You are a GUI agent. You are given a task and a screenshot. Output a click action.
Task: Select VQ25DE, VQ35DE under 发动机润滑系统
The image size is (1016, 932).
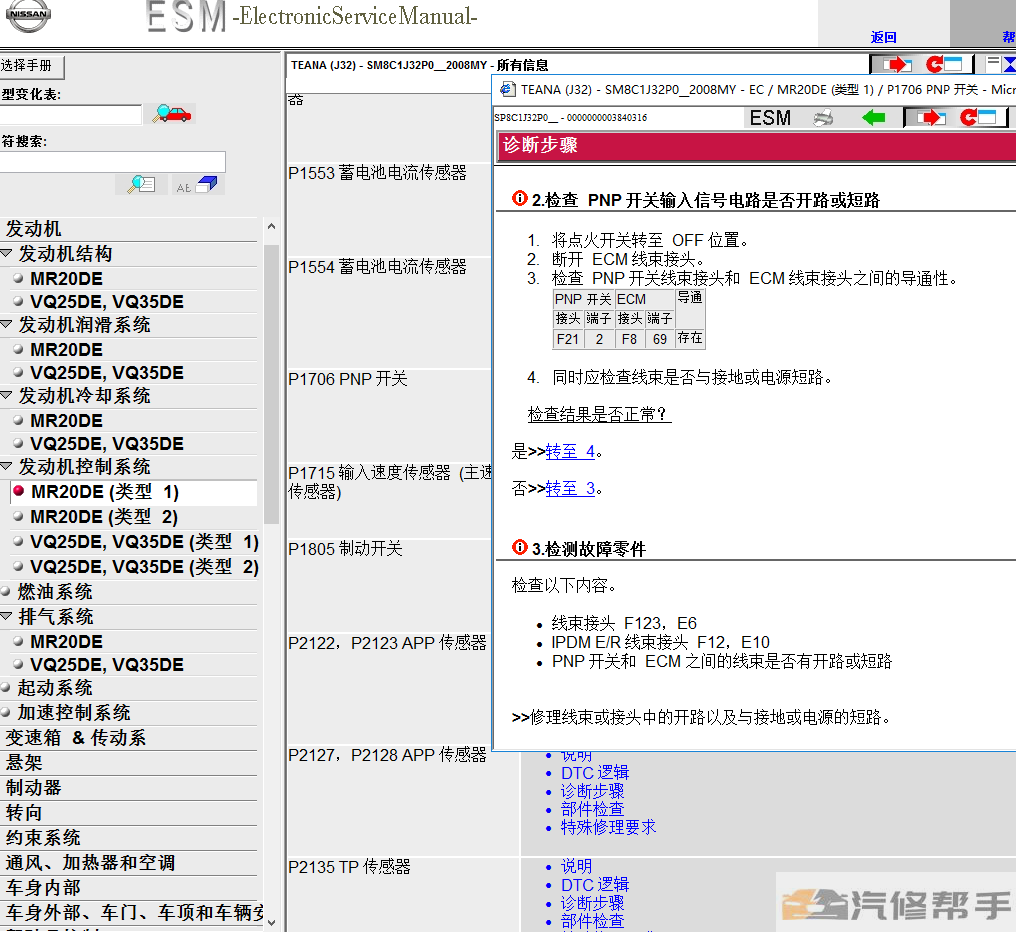point(107,373)
